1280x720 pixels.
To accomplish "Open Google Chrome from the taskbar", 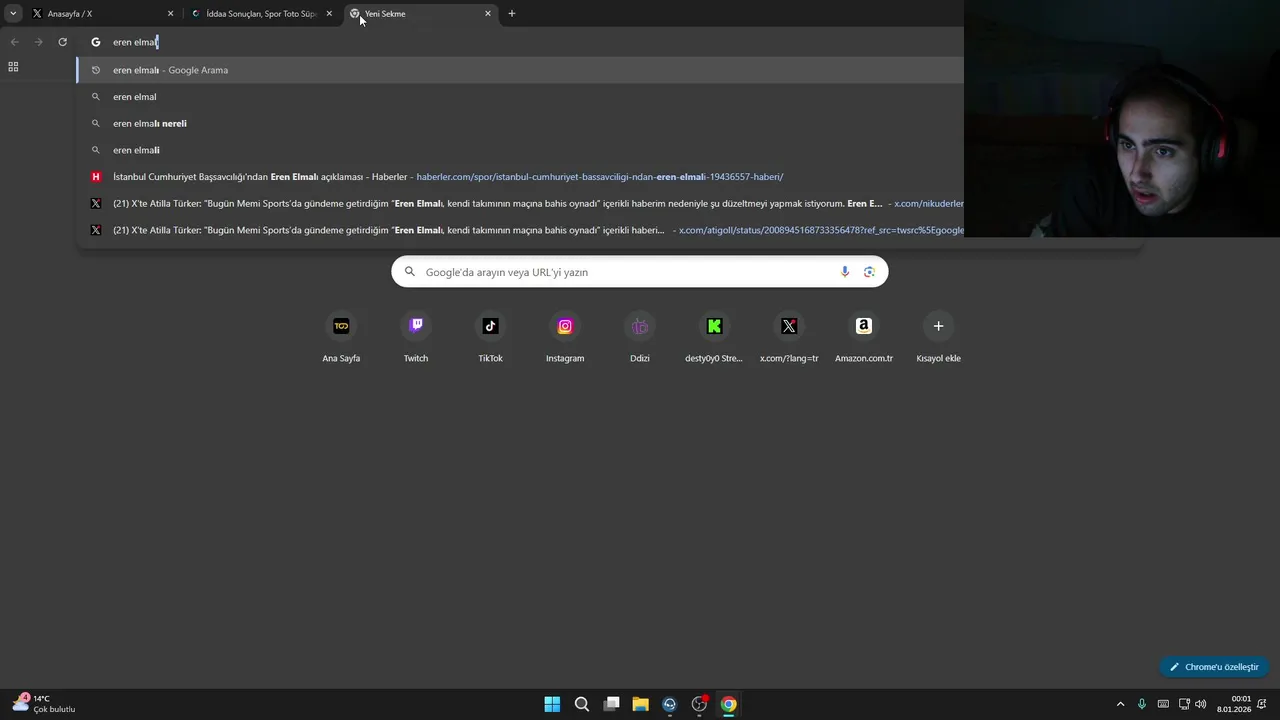I will point(729,704).
